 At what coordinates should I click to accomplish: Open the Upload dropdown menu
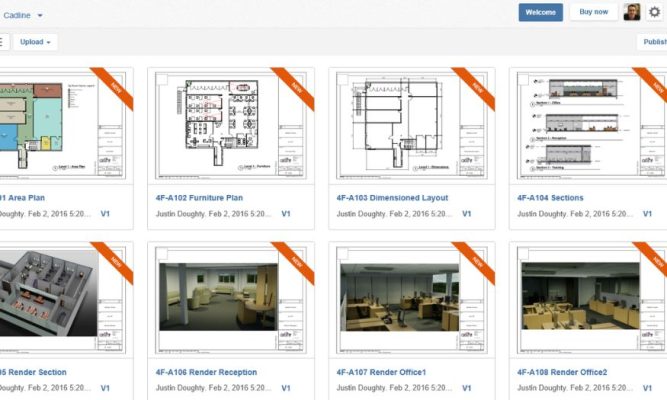click(35, 42)
